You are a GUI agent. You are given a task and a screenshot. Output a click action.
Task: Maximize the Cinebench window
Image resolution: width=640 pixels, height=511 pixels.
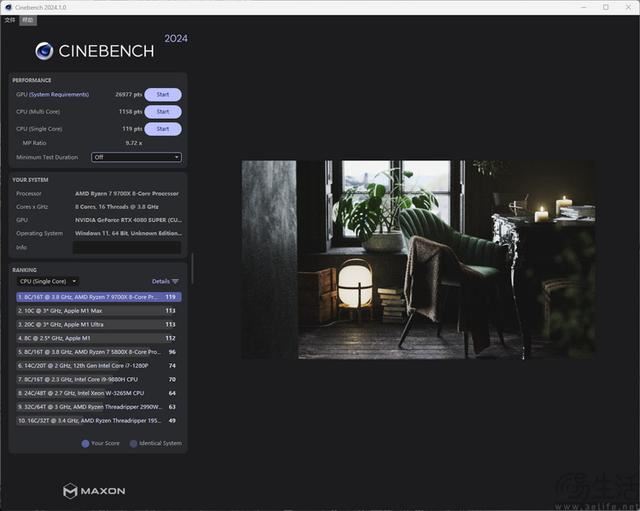(605, 6)
